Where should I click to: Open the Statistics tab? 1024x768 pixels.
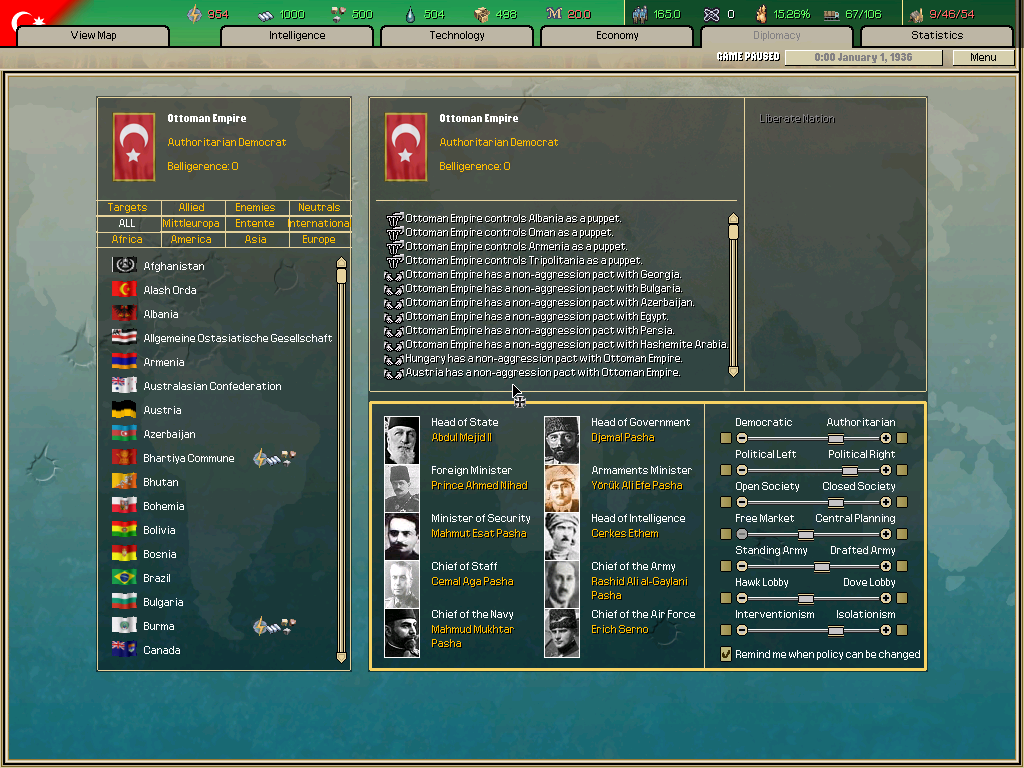click(935, 35)
